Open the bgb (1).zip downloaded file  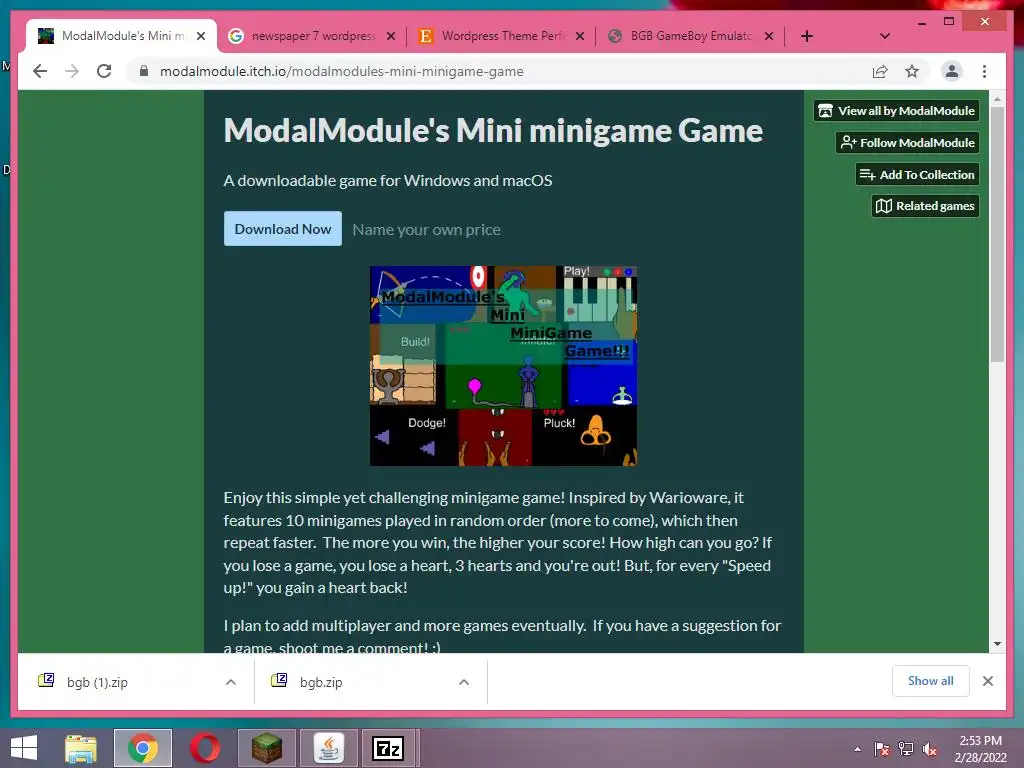click(x=97, y=682)
